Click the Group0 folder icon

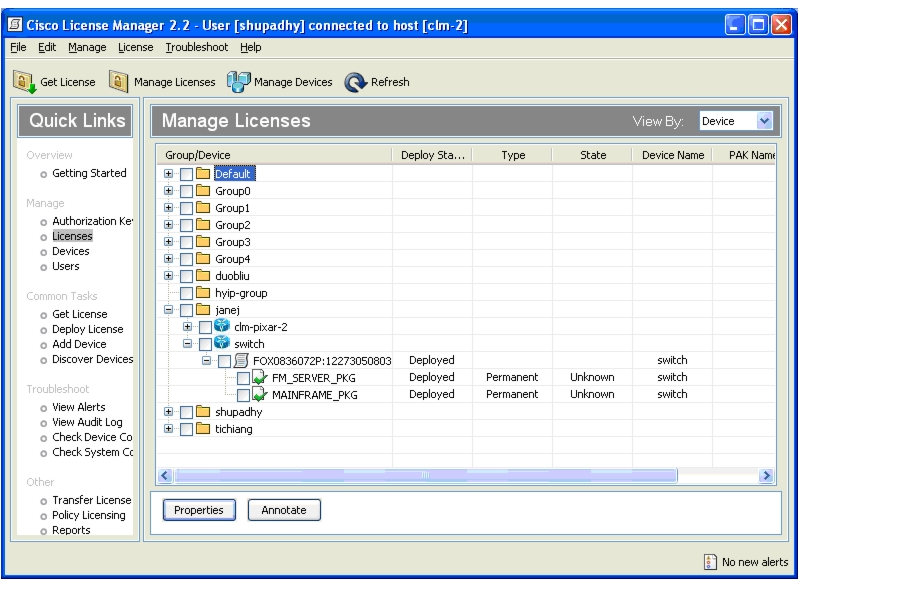[x=203, y=191]
